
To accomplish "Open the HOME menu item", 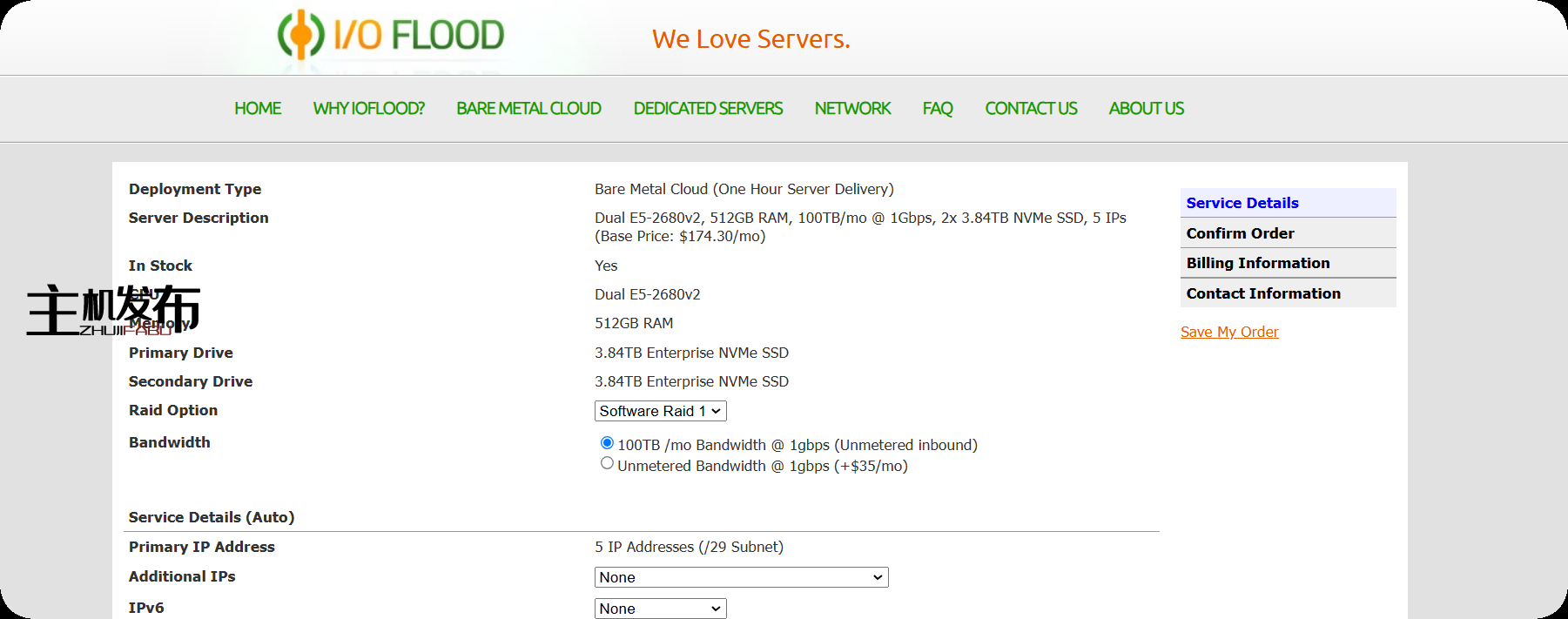I will tap(258, 109).
